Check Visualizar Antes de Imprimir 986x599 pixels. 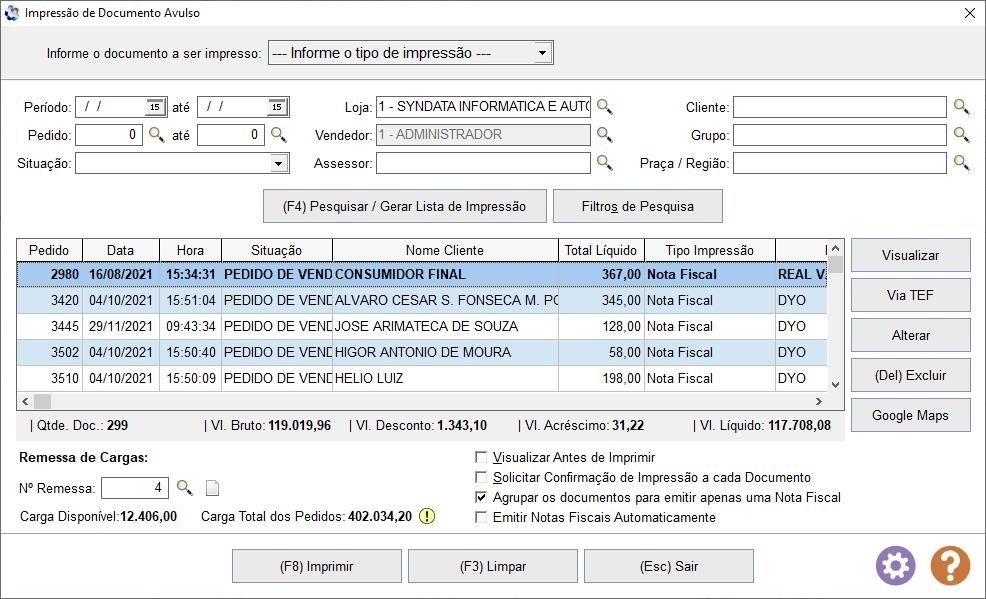coord(481,457)
